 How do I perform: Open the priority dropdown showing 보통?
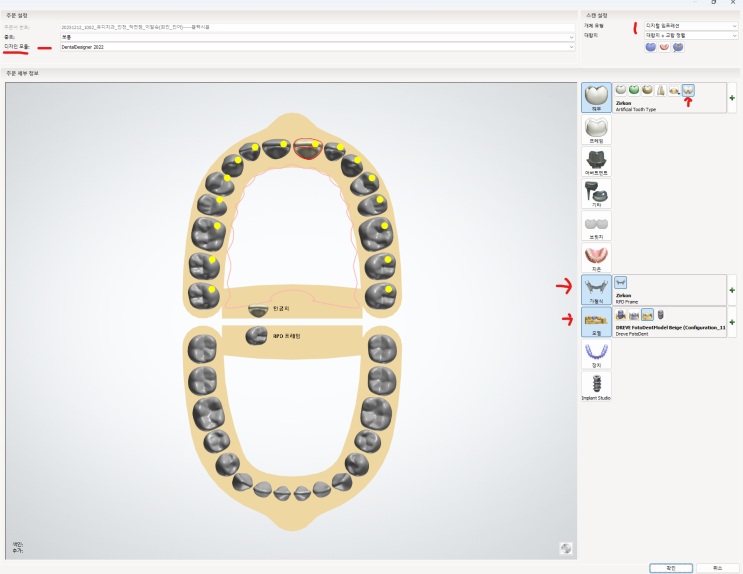[x=317, y=37]
